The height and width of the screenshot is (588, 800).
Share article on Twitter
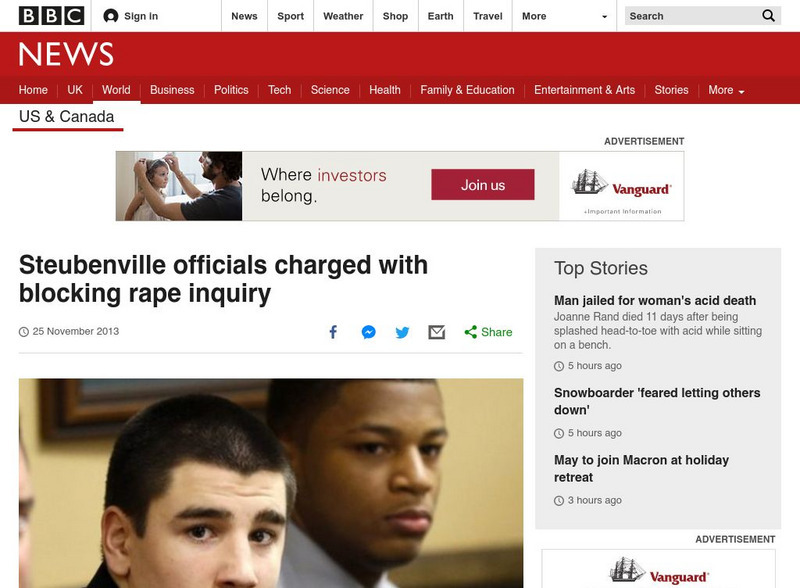tap(403, 332)
